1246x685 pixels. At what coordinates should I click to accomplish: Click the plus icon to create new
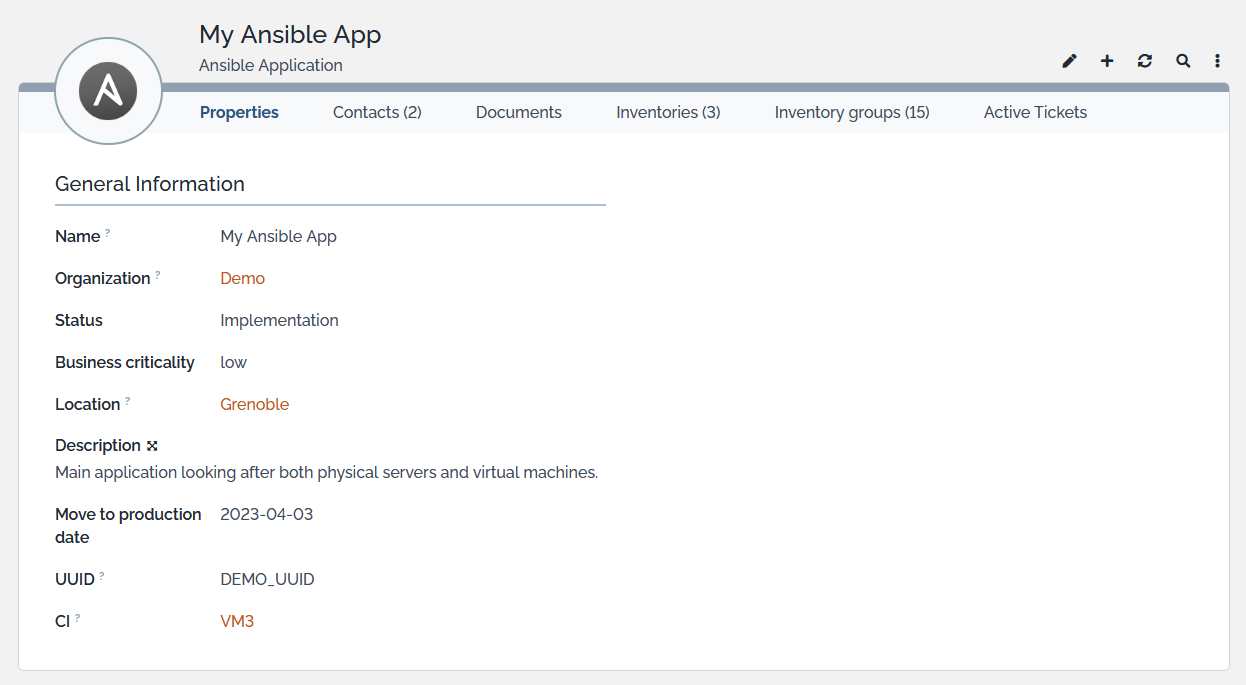point(1107,61)
